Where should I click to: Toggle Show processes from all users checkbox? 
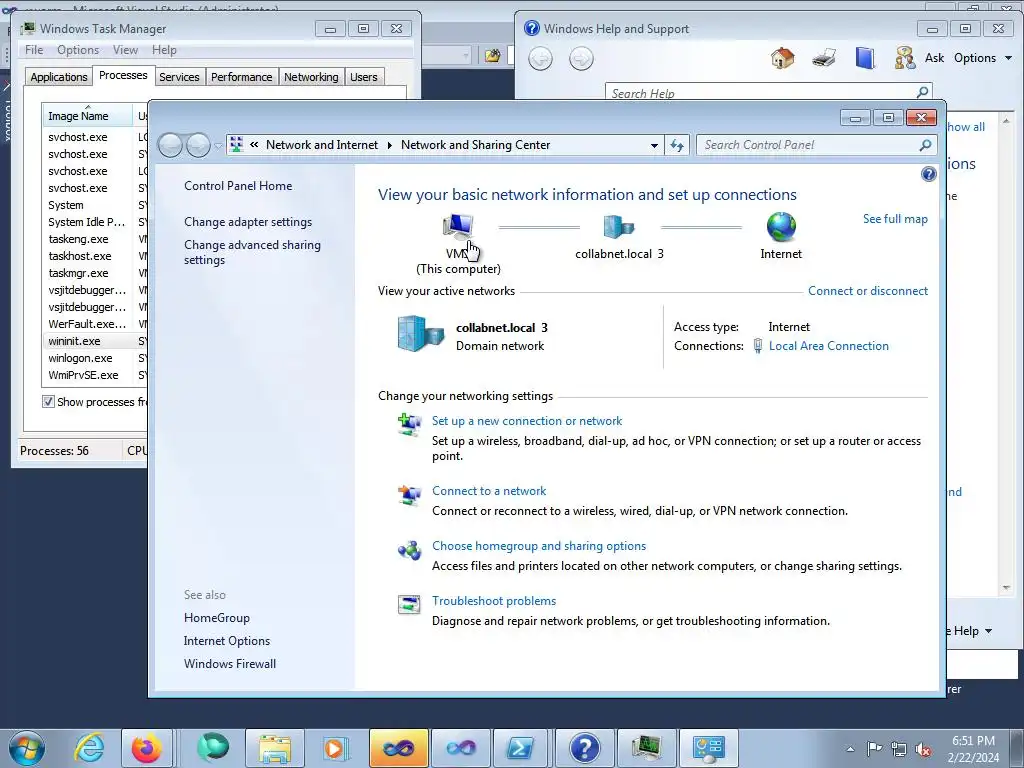point(48,402)
